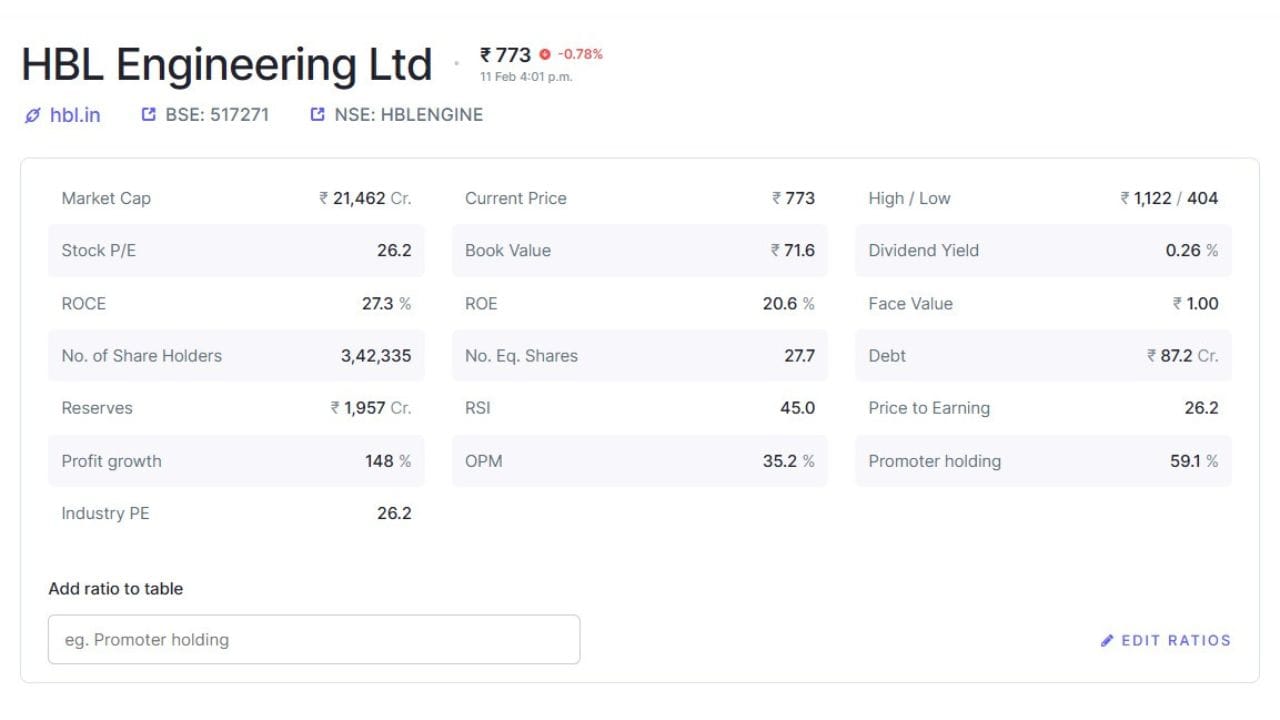Select the Market Cap ratio row
1280x720 pixels.
[x=236, y=198]
